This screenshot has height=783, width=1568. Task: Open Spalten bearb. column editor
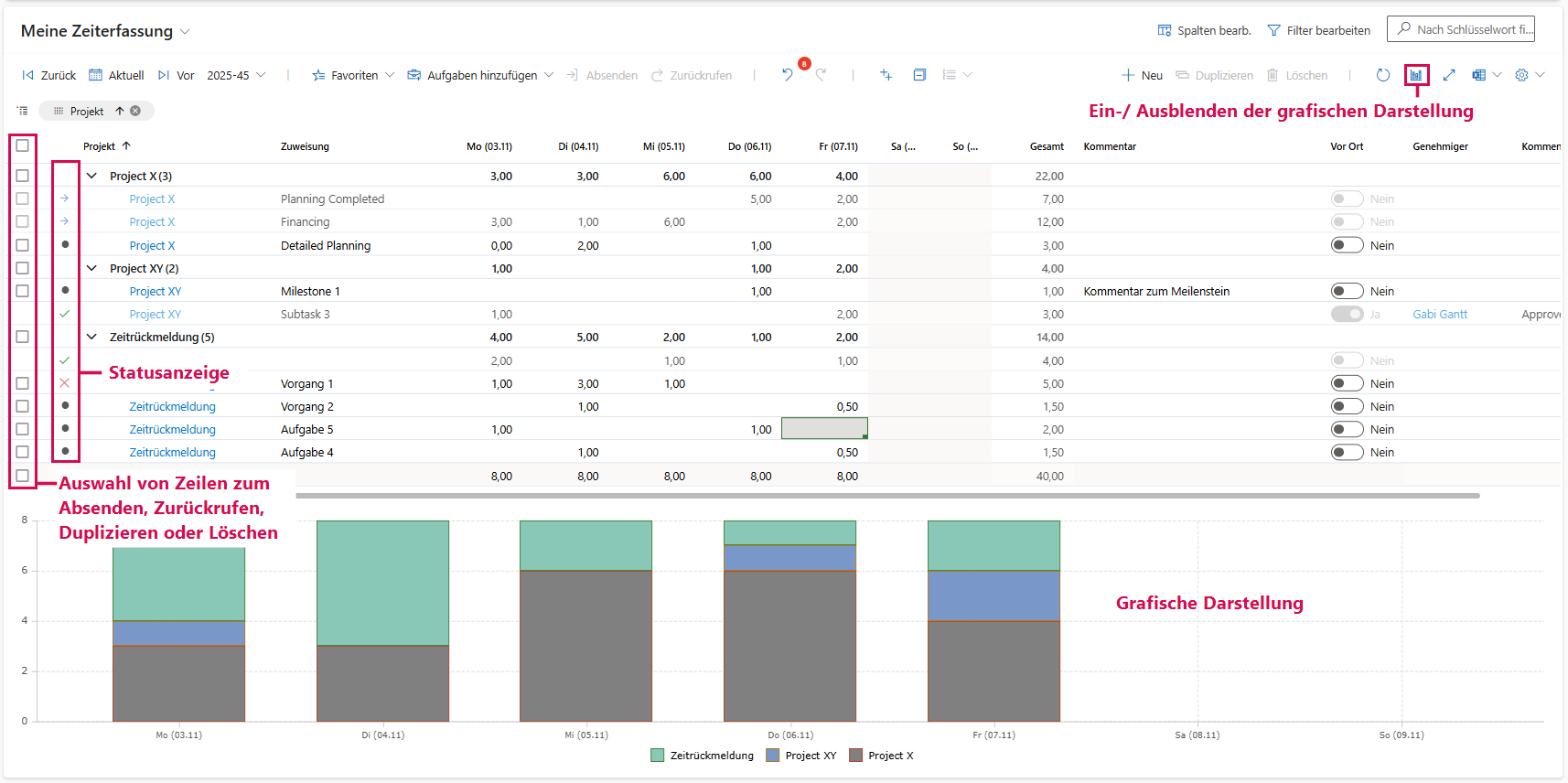tap(1204, 30)
